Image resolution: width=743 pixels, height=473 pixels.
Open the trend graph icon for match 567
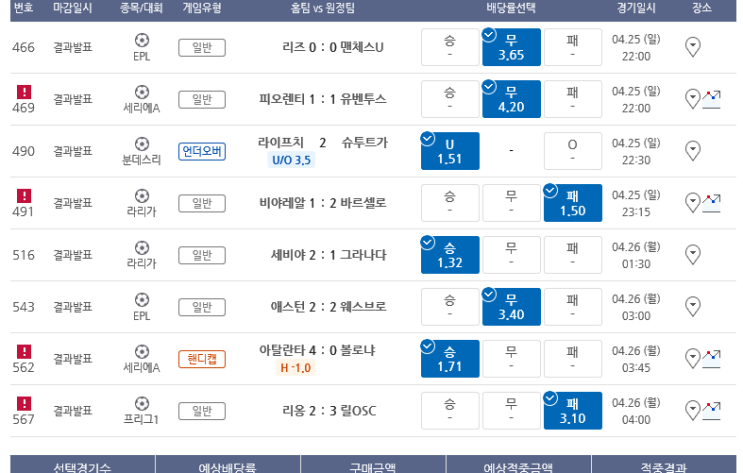[711, 410]
